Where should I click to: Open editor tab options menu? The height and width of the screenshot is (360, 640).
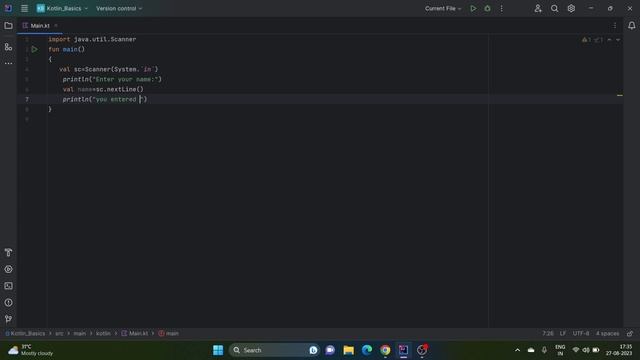coord(615,26)
